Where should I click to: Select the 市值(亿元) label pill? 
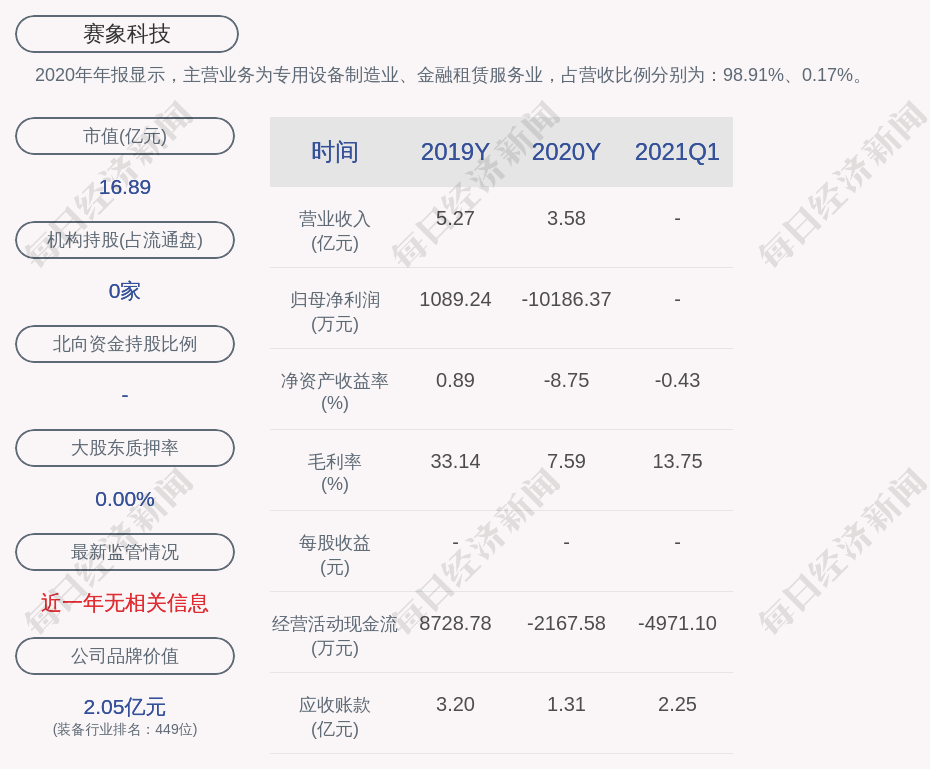[125, 136]
